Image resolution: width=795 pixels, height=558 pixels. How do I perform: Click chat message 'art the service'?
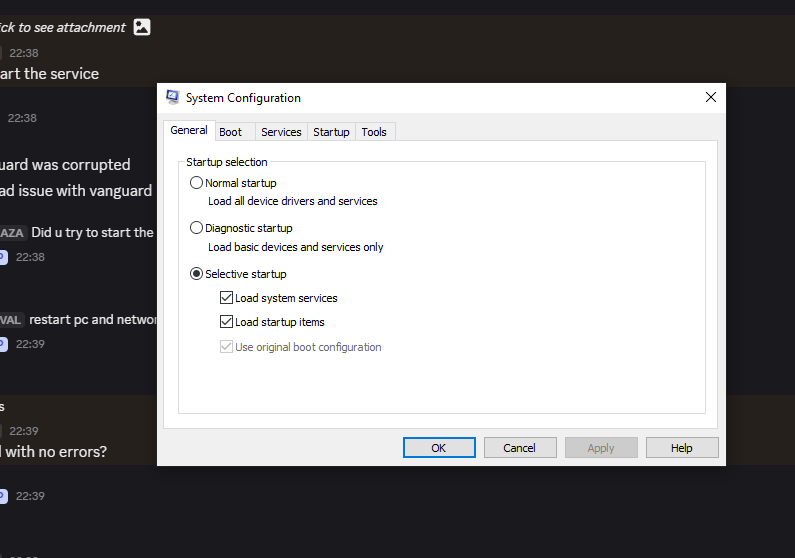point(49,73)
